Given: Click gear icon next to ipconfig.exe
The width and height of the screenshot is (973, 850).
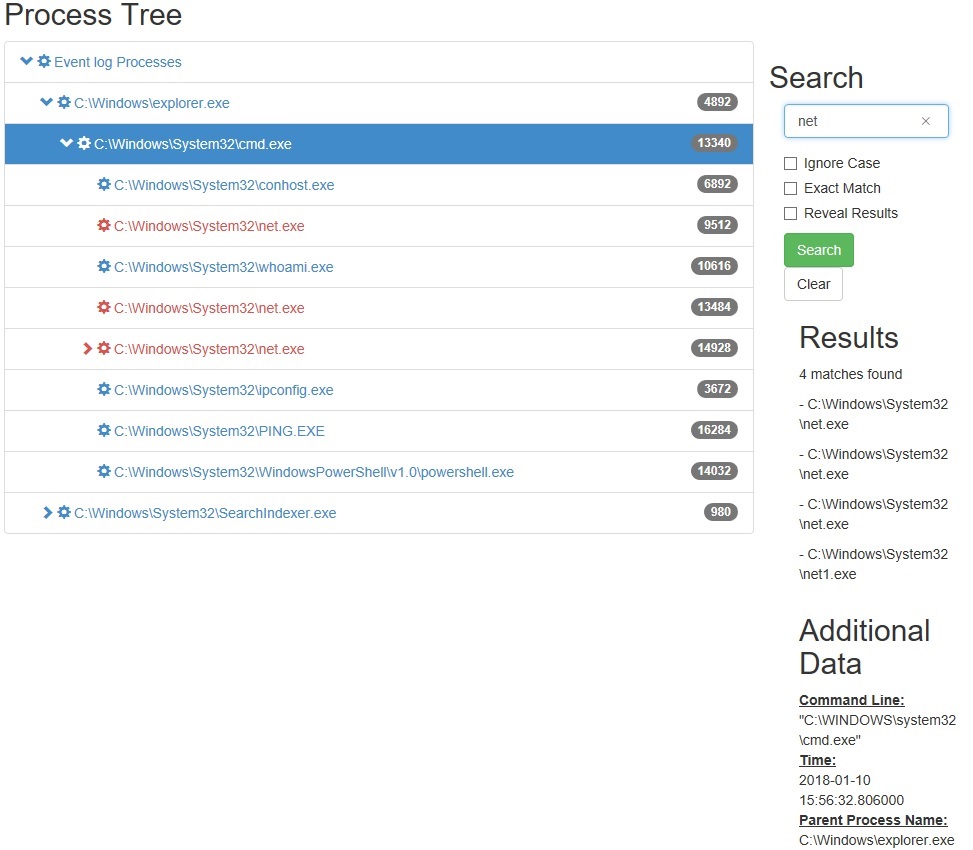Looking at the screenshot, I should pos(104,389).
